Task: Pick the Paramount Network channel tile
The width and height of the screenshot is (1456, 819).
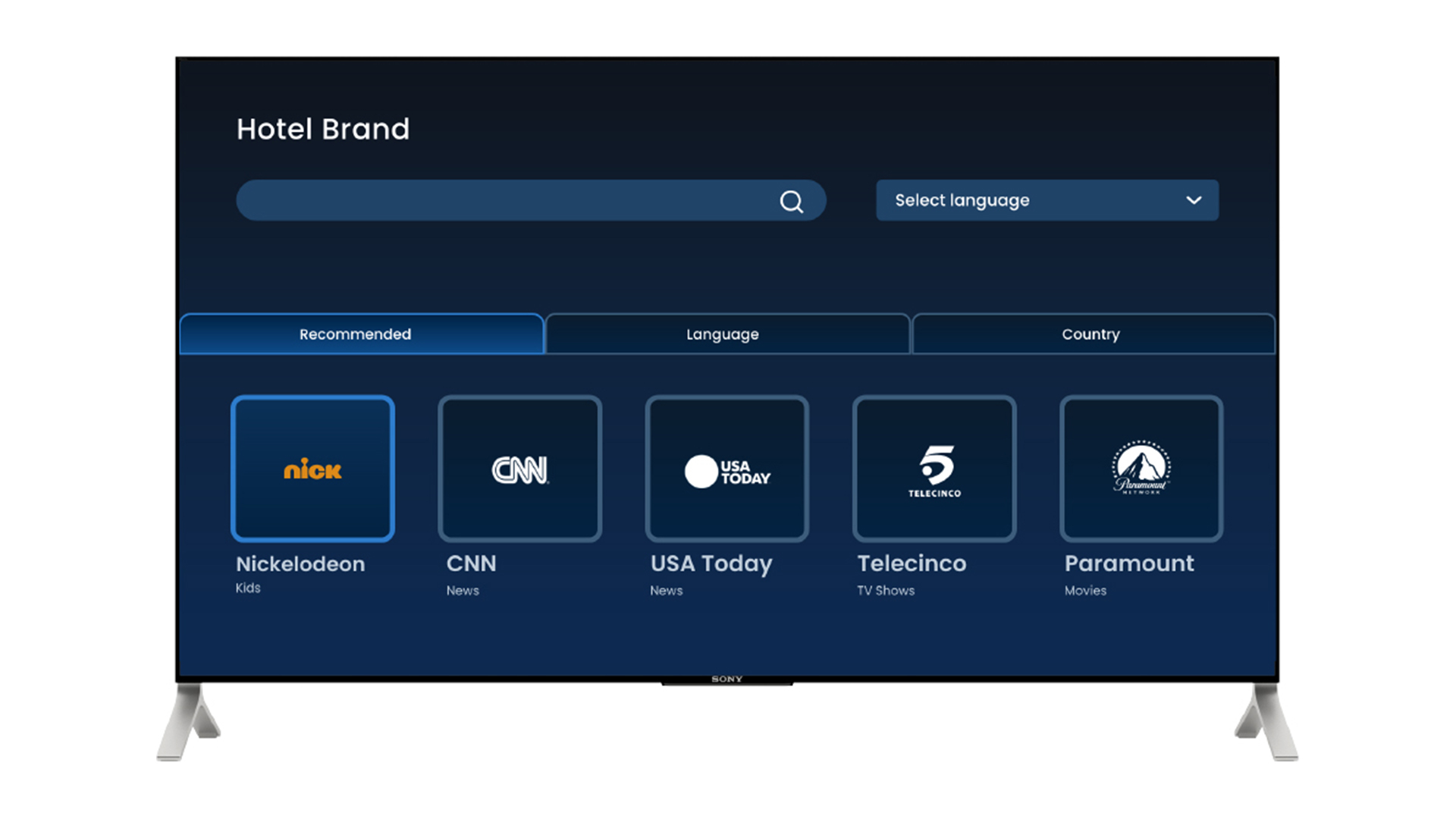Action: [x=1141, y=469]
